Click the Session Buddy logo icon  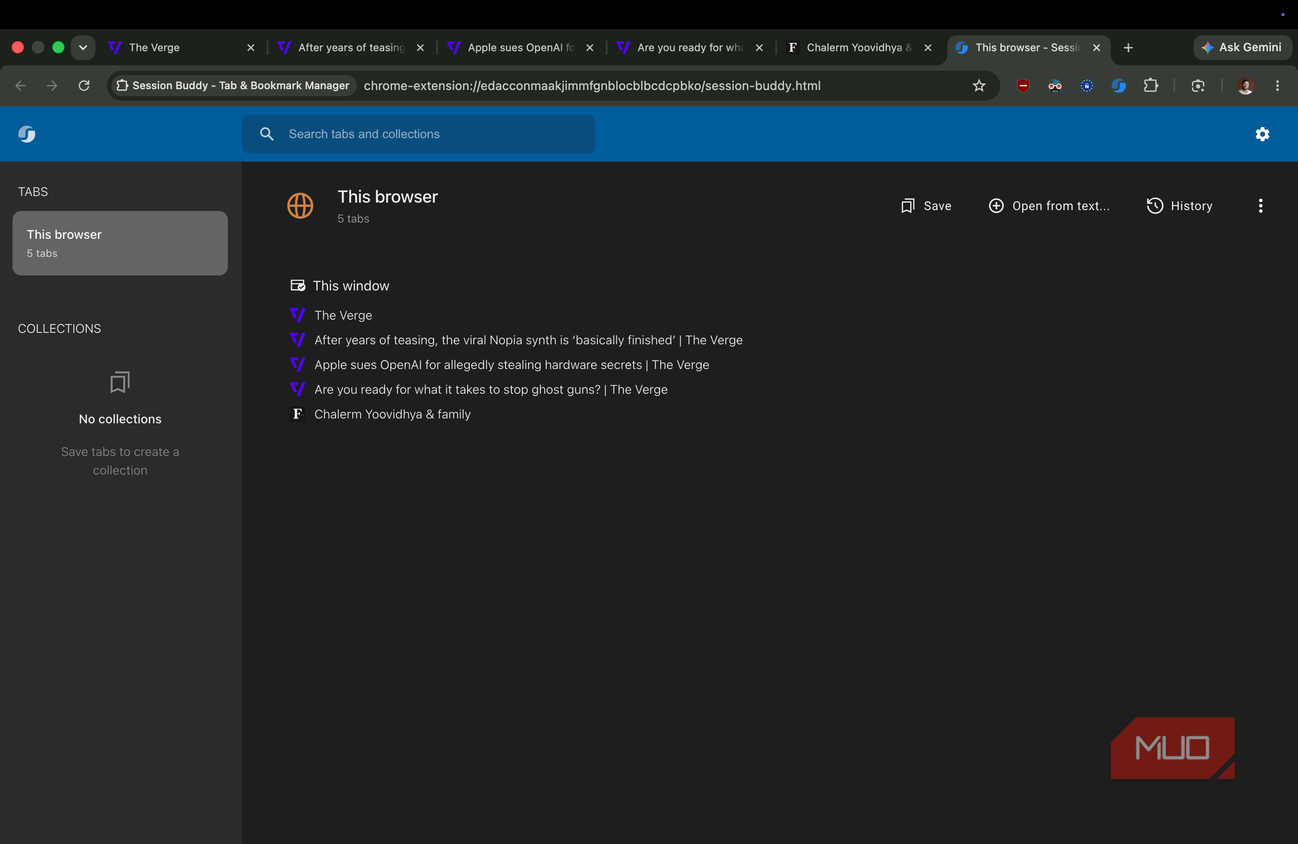click(x=27, y=134)
